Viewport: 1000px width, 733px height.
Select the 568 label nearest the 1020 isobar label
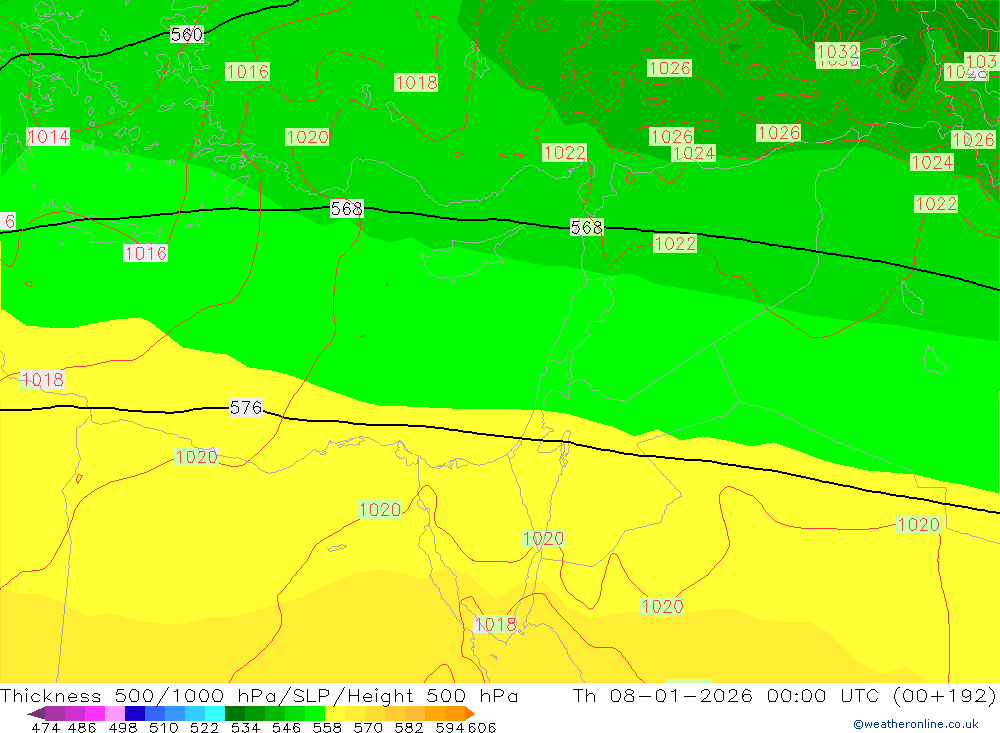[x=346, y=209]
